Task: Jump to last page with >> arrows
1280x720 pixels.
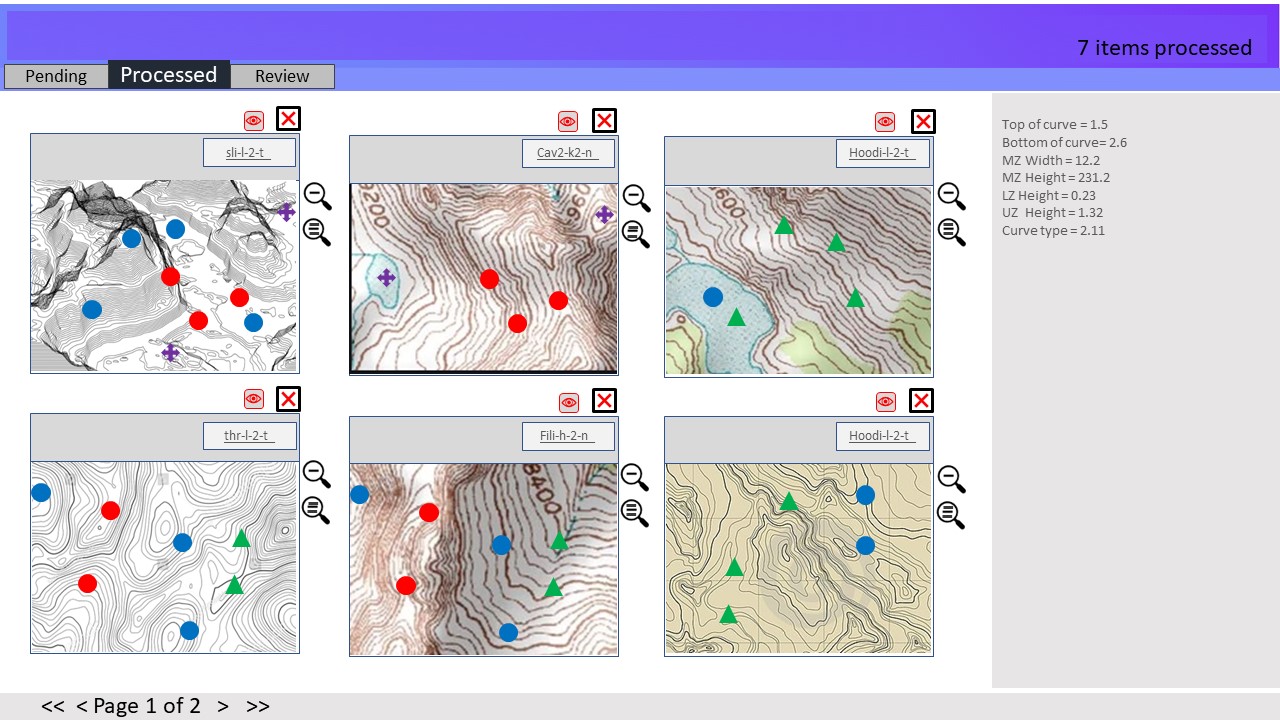Action: pos(258,706)
